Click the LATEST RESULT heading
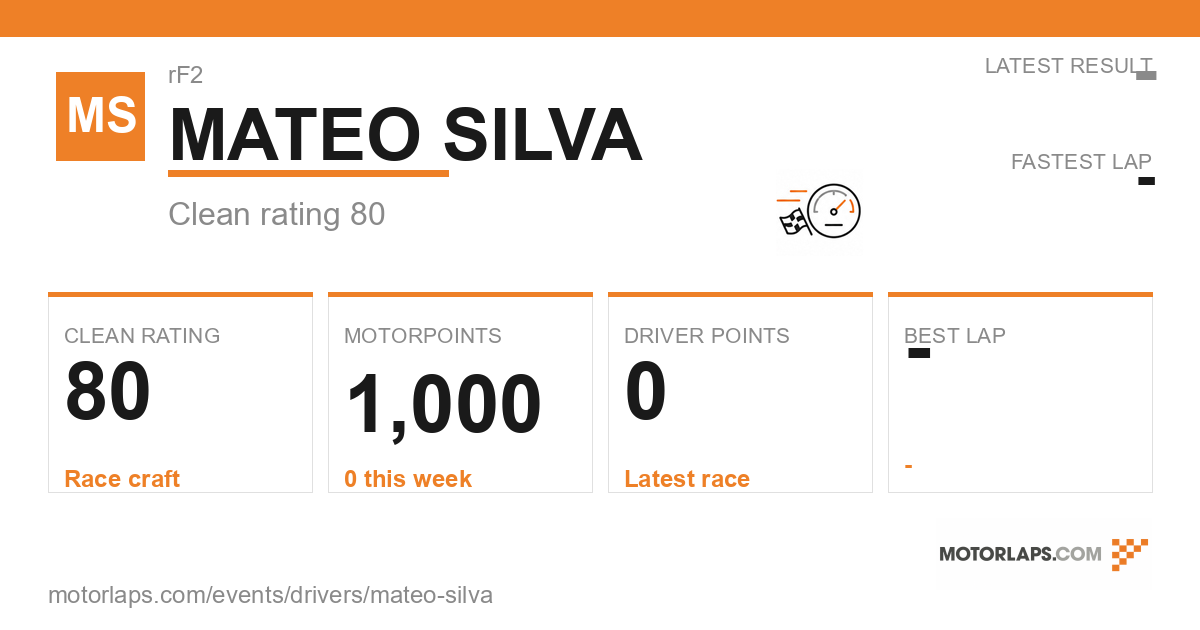Image resolution: width=1200 pixels, height=630 pixels. (1068, 66)
